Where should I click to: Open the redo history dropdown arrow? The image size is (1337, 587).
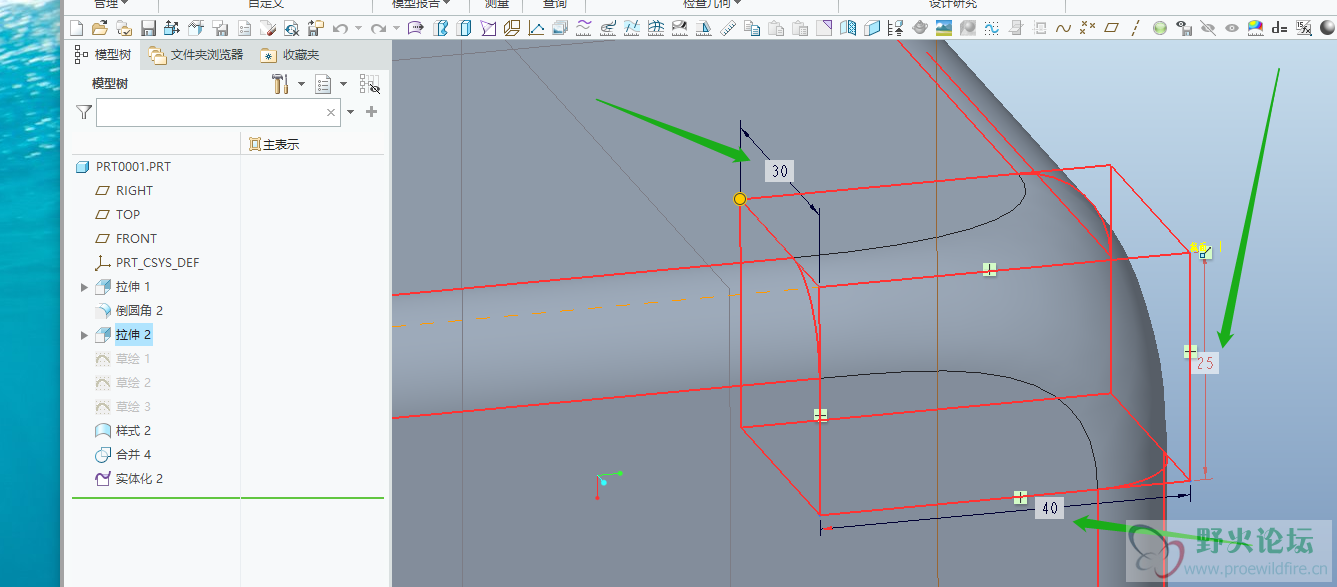tap(396, 28)
